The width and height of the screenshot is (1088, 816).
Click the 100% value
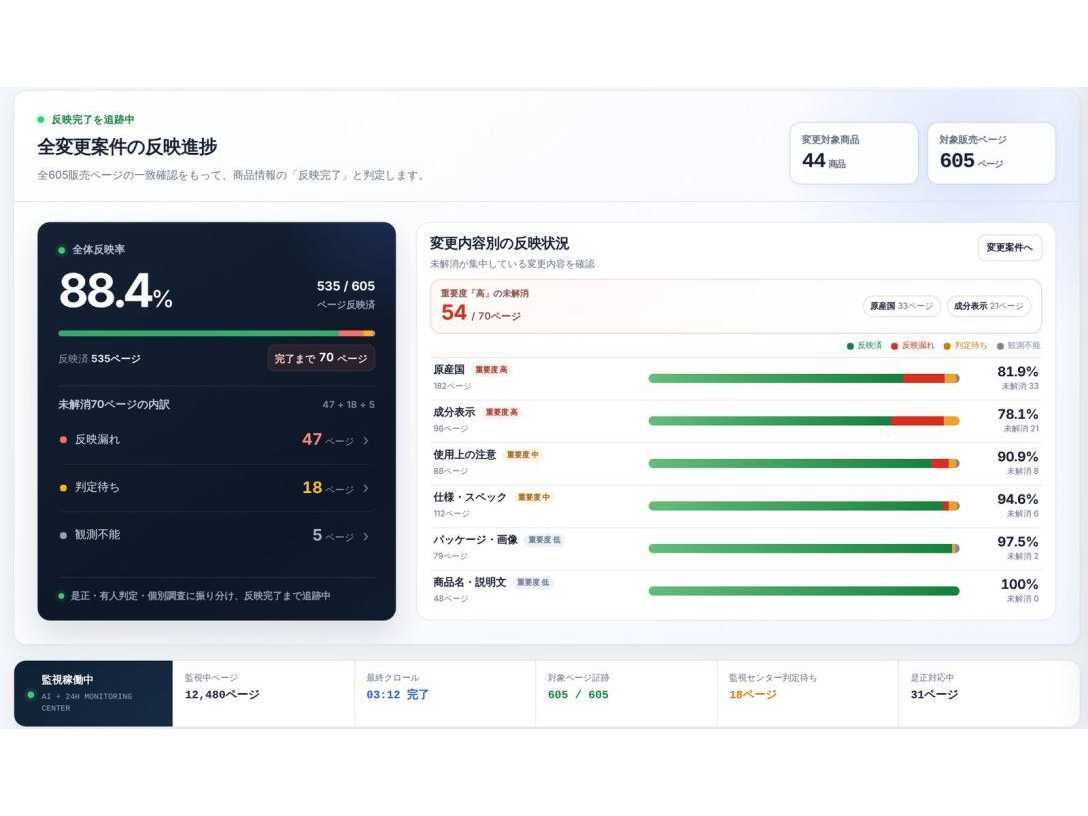(x=1019, y=584)
